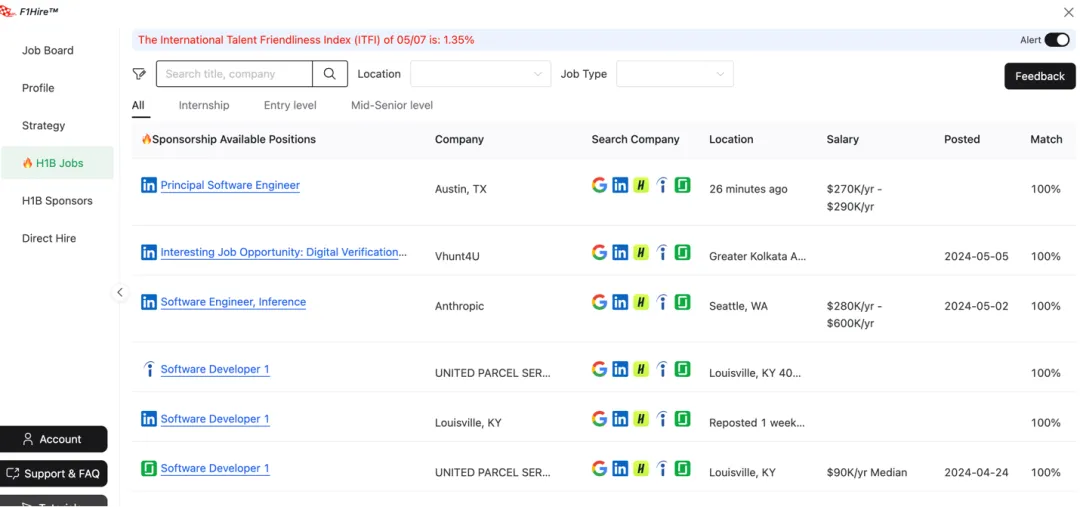This screenshot has height=510, width=1080.
Task: Close the F1Hire panel with the X
Action: pos(1068,12)
